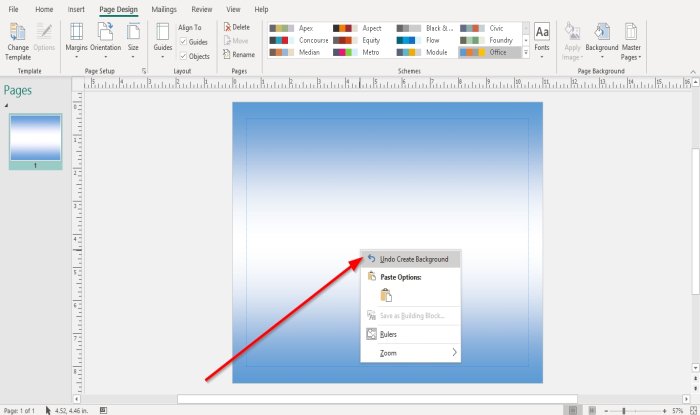700x415 pixels.
Task: Click the Paste option clipboard icon
Action: click(386, 295)
